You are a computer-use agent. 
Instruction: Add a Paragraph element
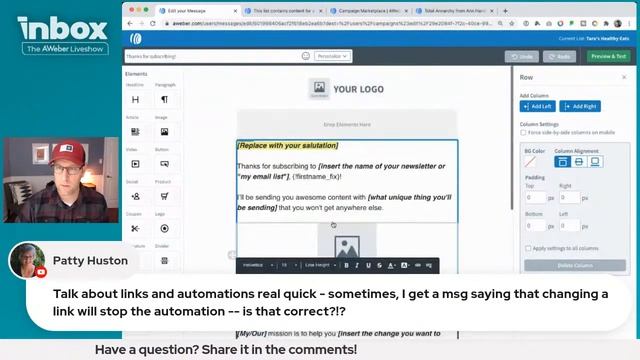point(164,99)
